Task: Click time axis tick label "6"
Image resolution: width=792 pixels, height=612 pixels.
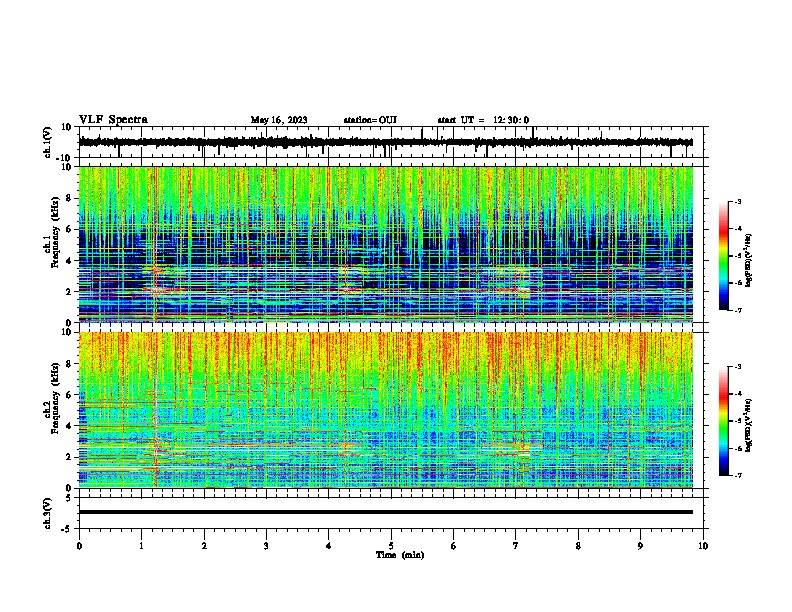Action: click(x=454, y=546)
